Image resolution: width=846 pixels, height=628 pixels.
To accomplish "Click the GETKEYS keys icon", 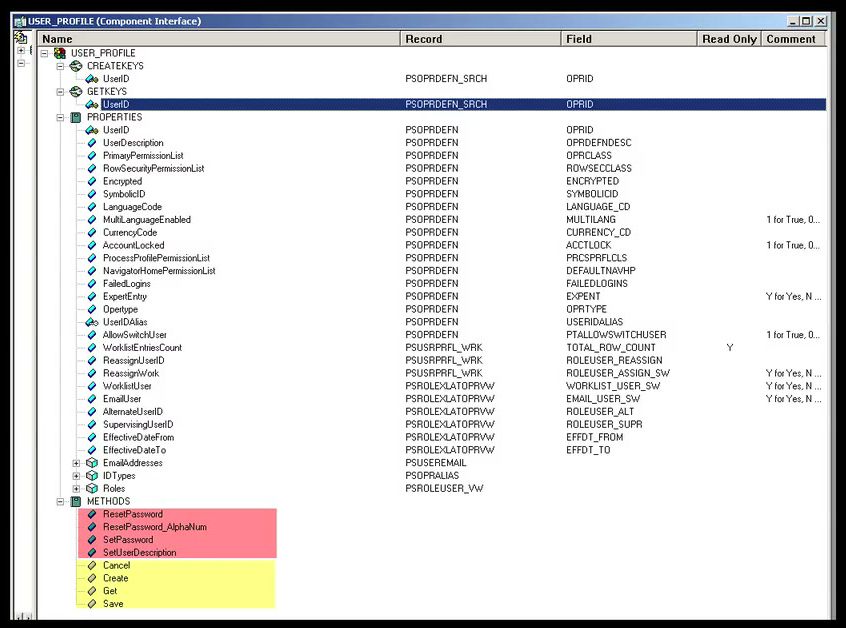I will tap(76, 92).
